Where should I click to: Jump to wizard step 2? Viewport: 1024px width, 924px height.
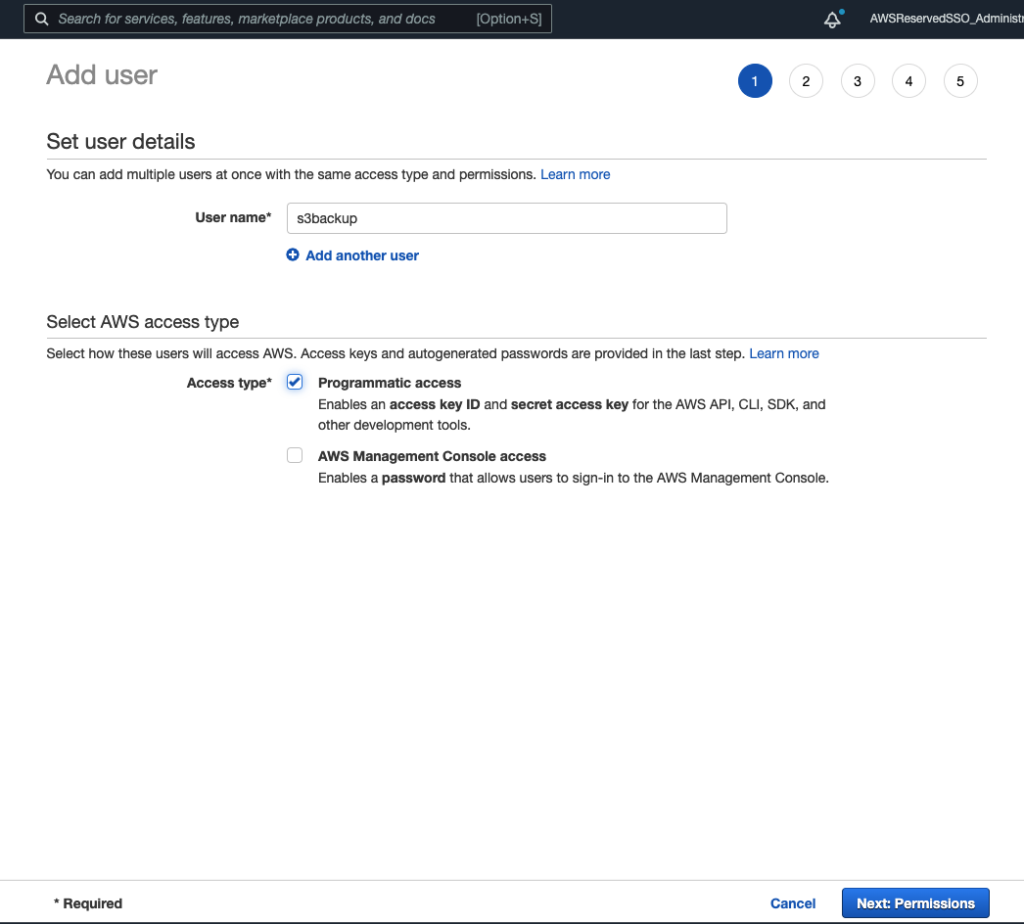[806, 81]
